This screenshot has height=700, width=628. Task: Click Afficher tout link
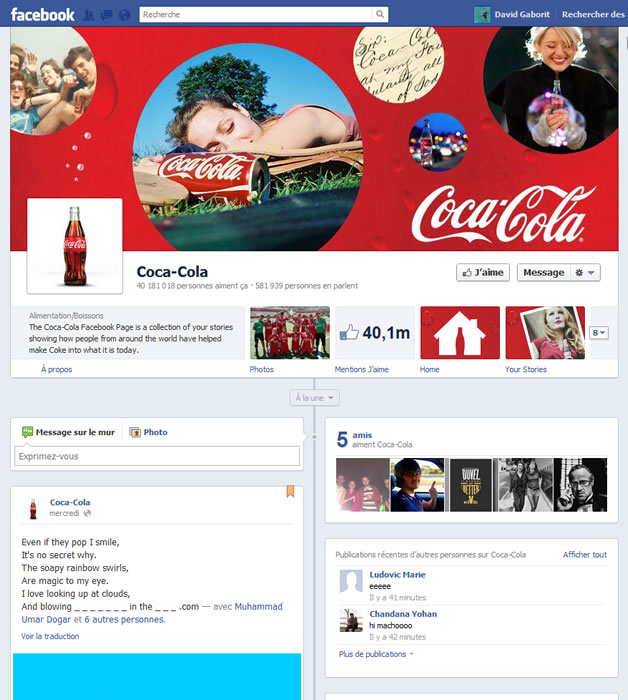pos(585,554)
